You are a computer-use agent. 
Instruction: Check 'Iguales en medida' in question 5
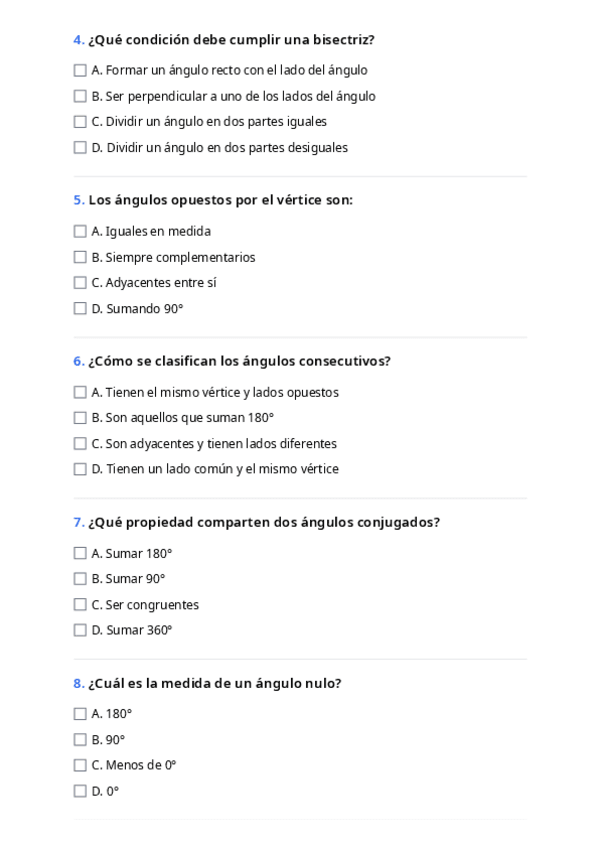pyautogui.click(x=80, y=232)
